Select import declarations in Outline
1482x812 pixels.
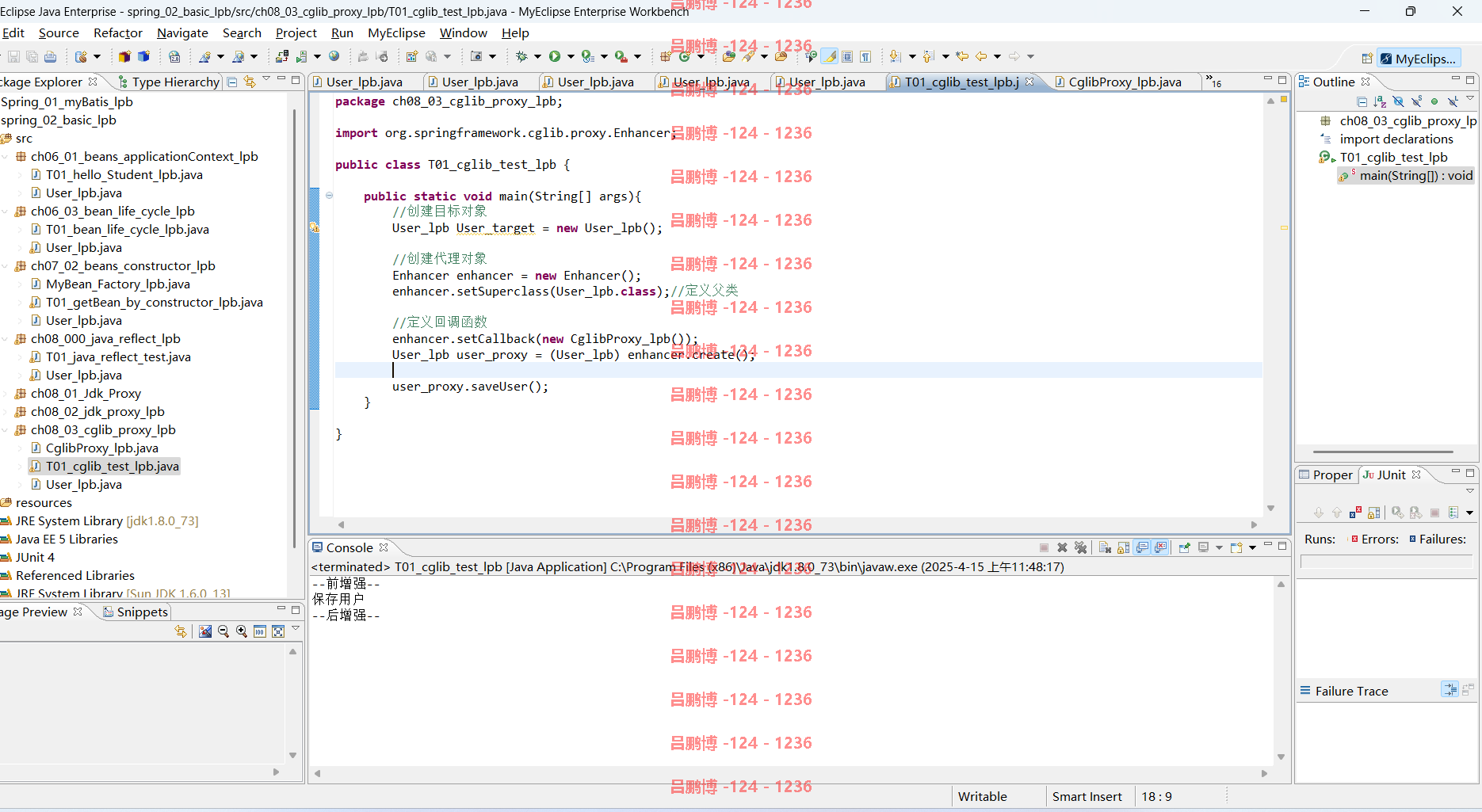(1396, 139)
